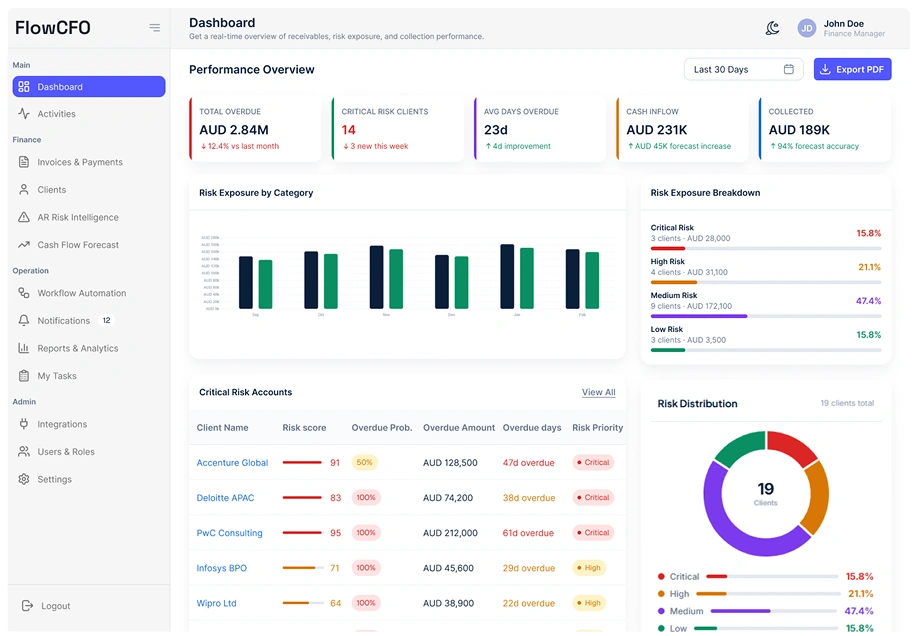Open Invoices & Payments document icon
The image size is (918, 636).
(23, 162)
